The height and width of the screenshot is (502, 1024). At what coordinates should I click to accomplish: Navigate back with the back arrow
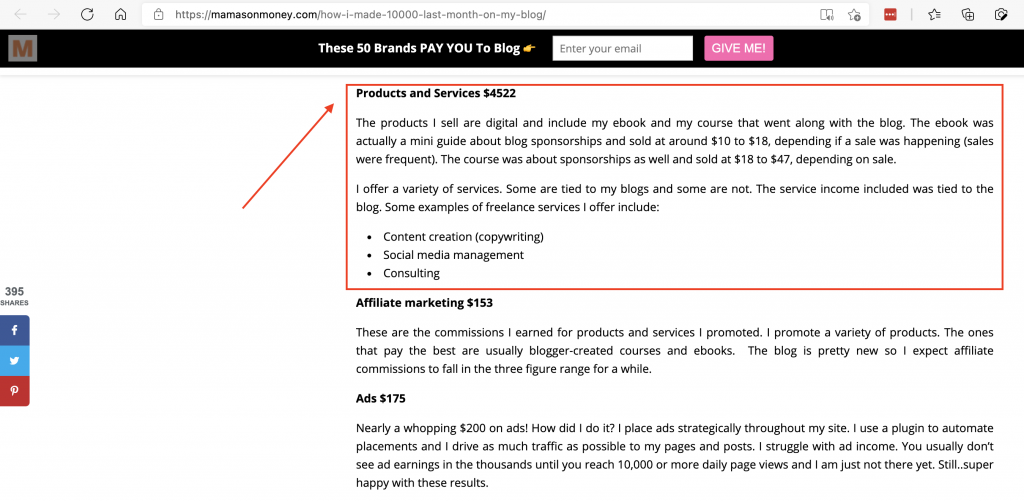click(x=21, y=14)
